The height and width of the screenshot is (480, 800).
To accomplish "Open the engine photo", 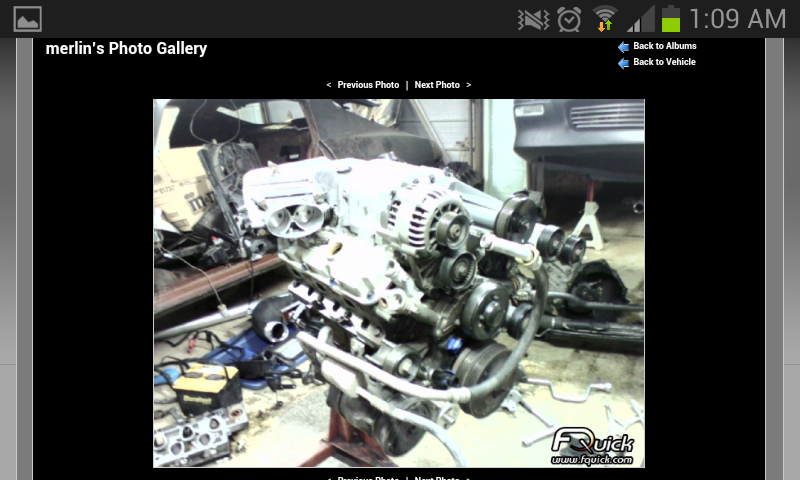I will [399, 283].
